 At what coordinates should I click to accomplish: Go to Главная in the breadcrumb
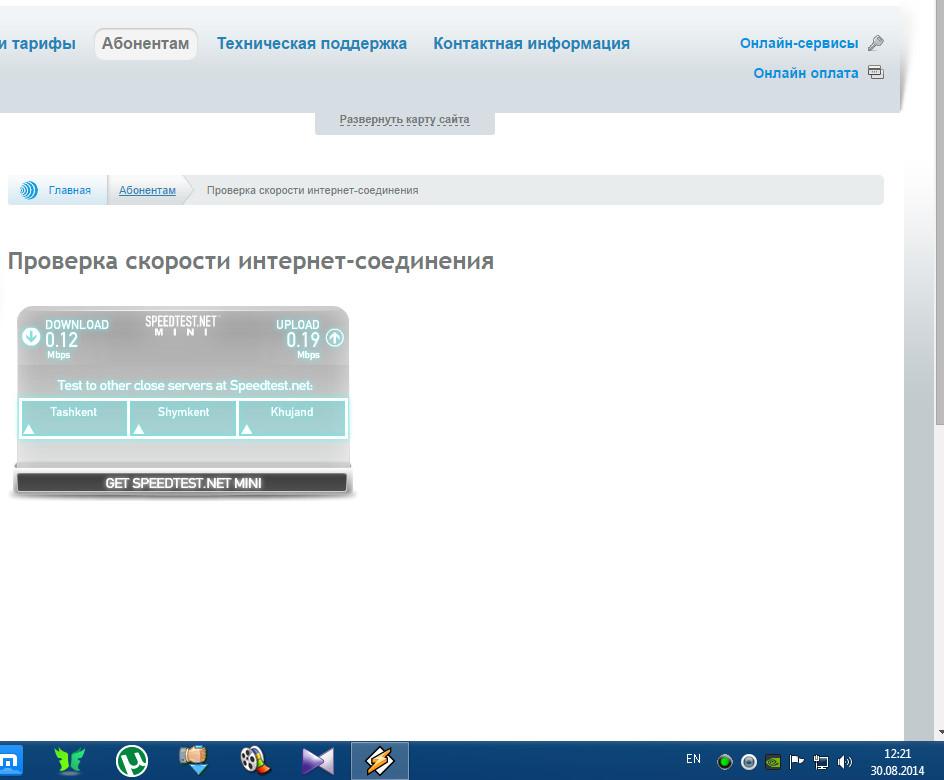tap(70, 190)
